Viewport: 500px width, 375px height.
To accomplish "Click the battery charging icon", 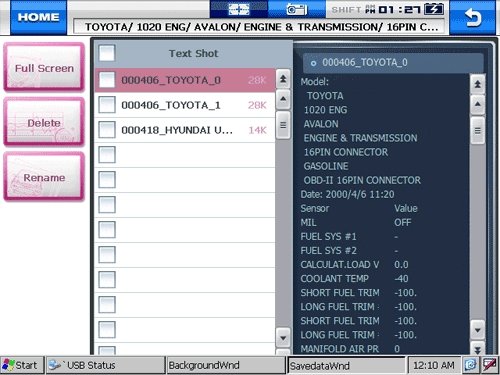I will [x=434, y=9].
